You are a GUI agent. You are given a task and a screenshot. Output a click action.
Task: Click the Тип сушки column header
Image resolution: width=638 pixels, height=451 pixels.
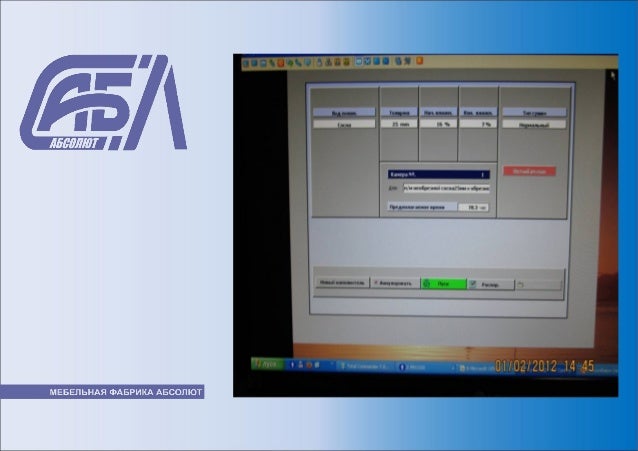pos(534,113)
